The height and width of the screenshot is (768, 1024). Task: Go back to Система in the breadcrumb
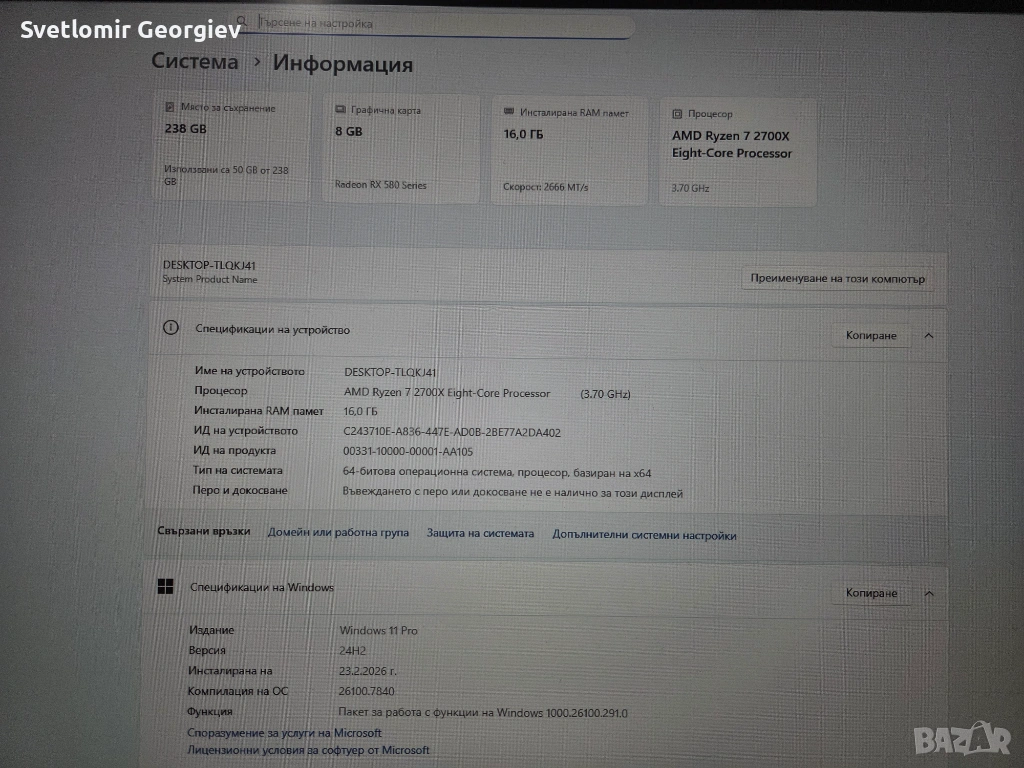(x=195, y=61)
